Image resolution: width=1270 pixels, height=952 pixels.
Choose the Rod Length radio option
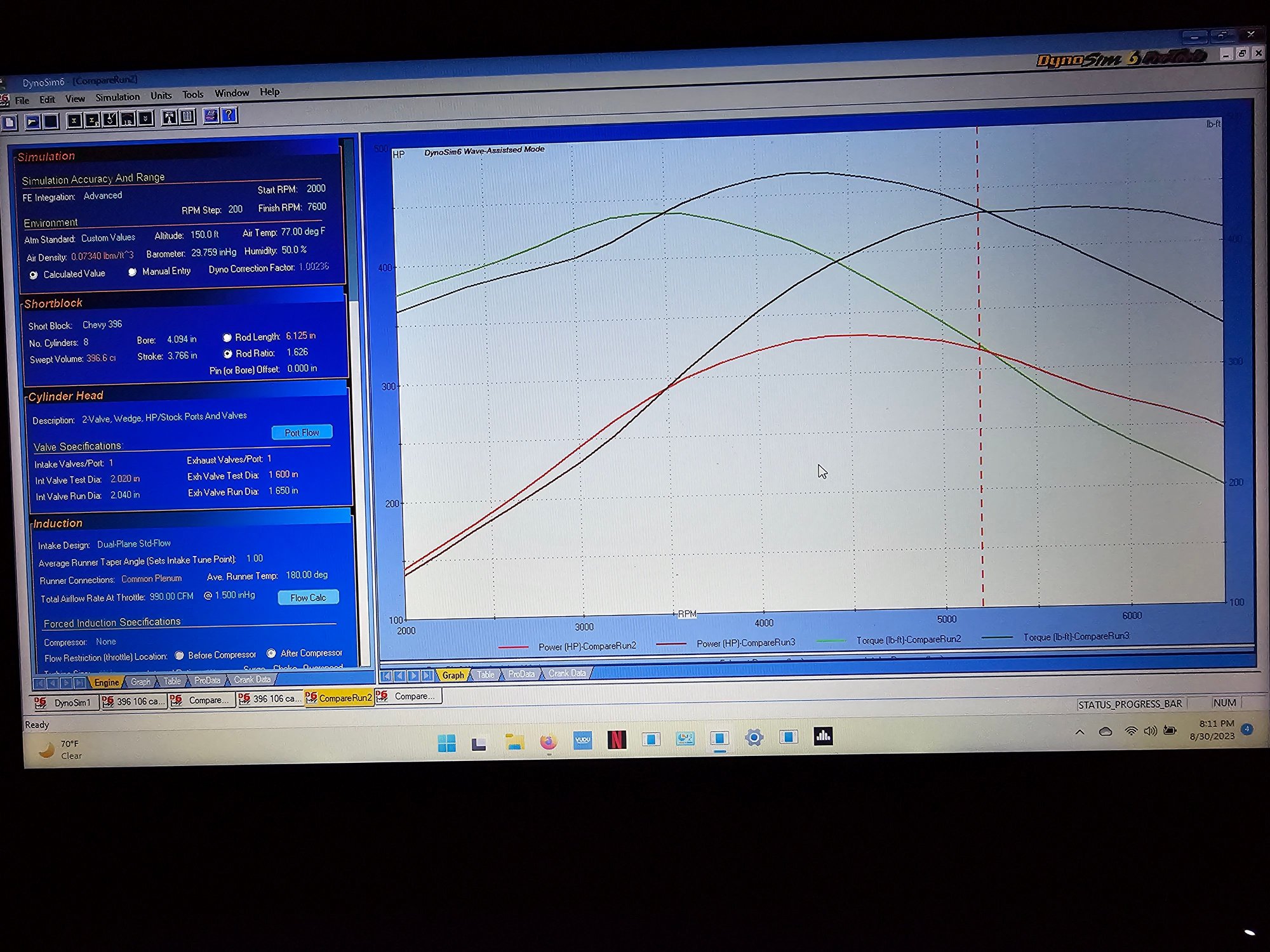(x=227, y=338)
